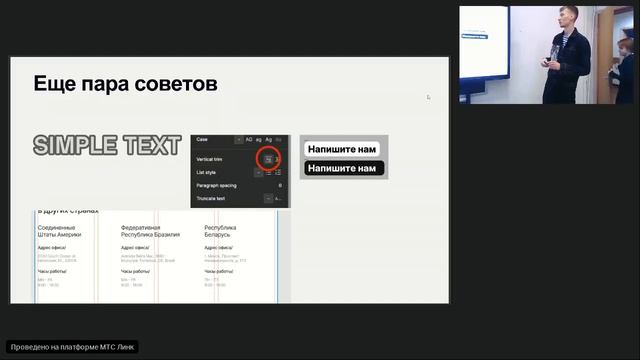Open the presenter webcam video thumbnail
This screenshot has width=640, height=360.
[547, 55]
